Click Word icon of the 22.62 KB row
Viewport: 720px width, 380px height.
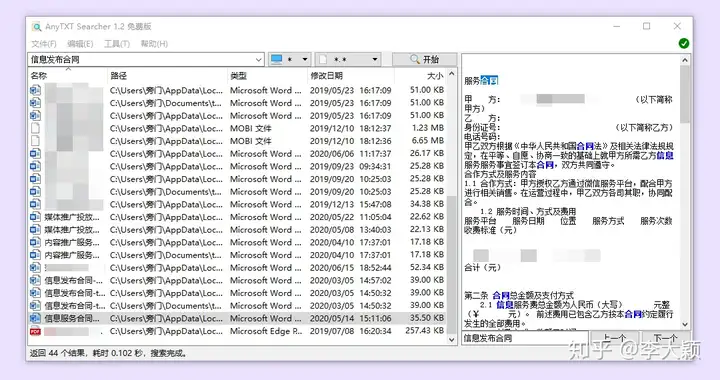35,217
